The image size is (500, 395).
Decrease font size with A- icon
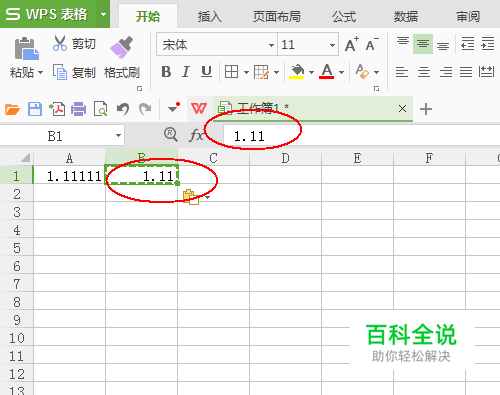tap(372, 44)
